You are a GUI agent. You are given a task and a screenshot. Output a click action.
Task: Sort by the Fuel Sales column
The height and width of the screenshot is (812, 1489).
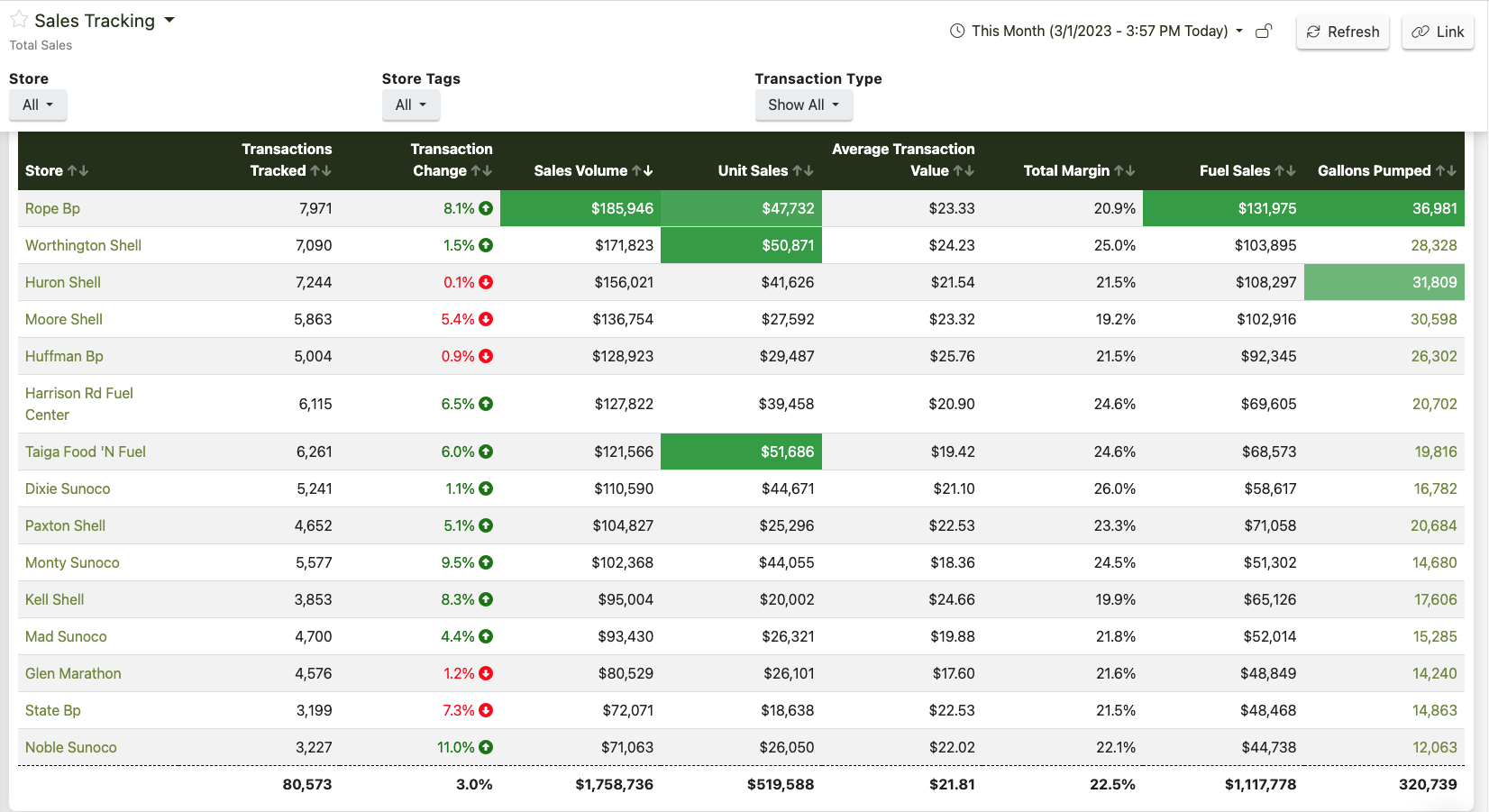pos(1285,170)
